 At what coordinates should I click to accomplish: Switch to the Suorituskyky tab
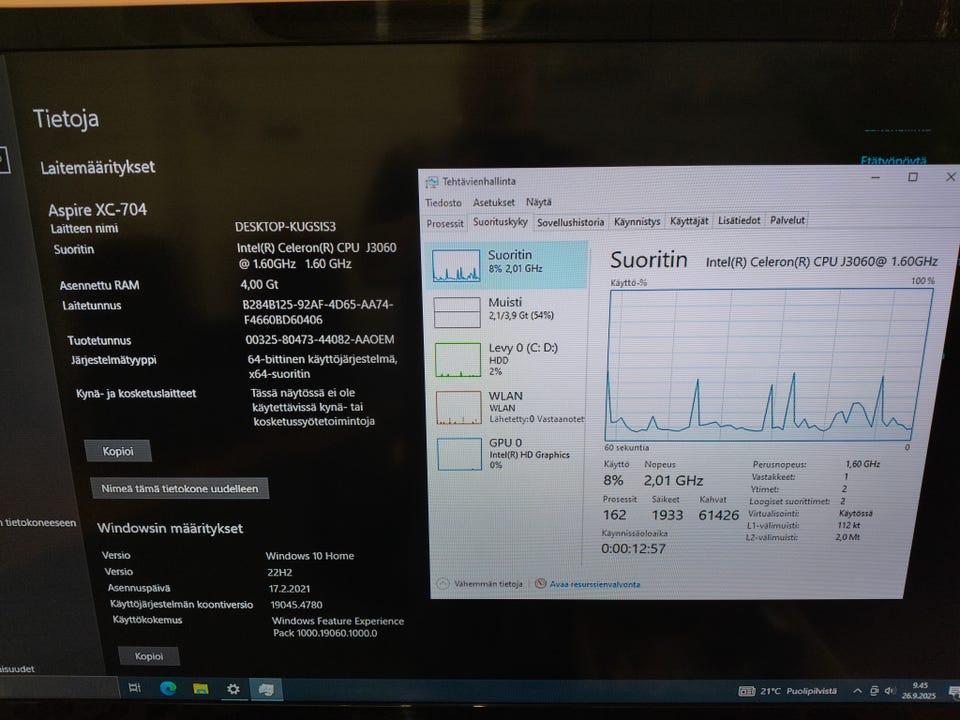click(x=500, y=222)
